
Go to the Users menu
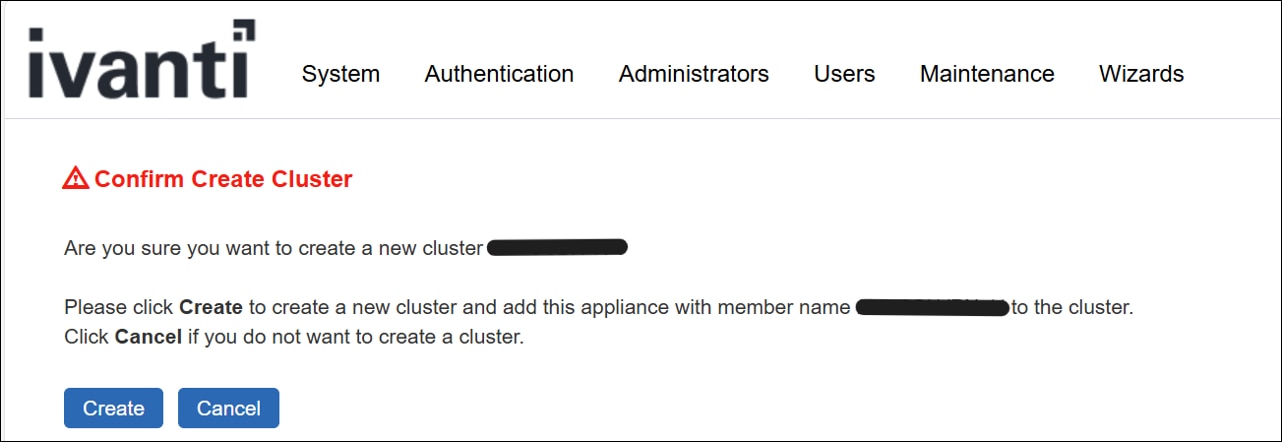click(x=844, y=74)
